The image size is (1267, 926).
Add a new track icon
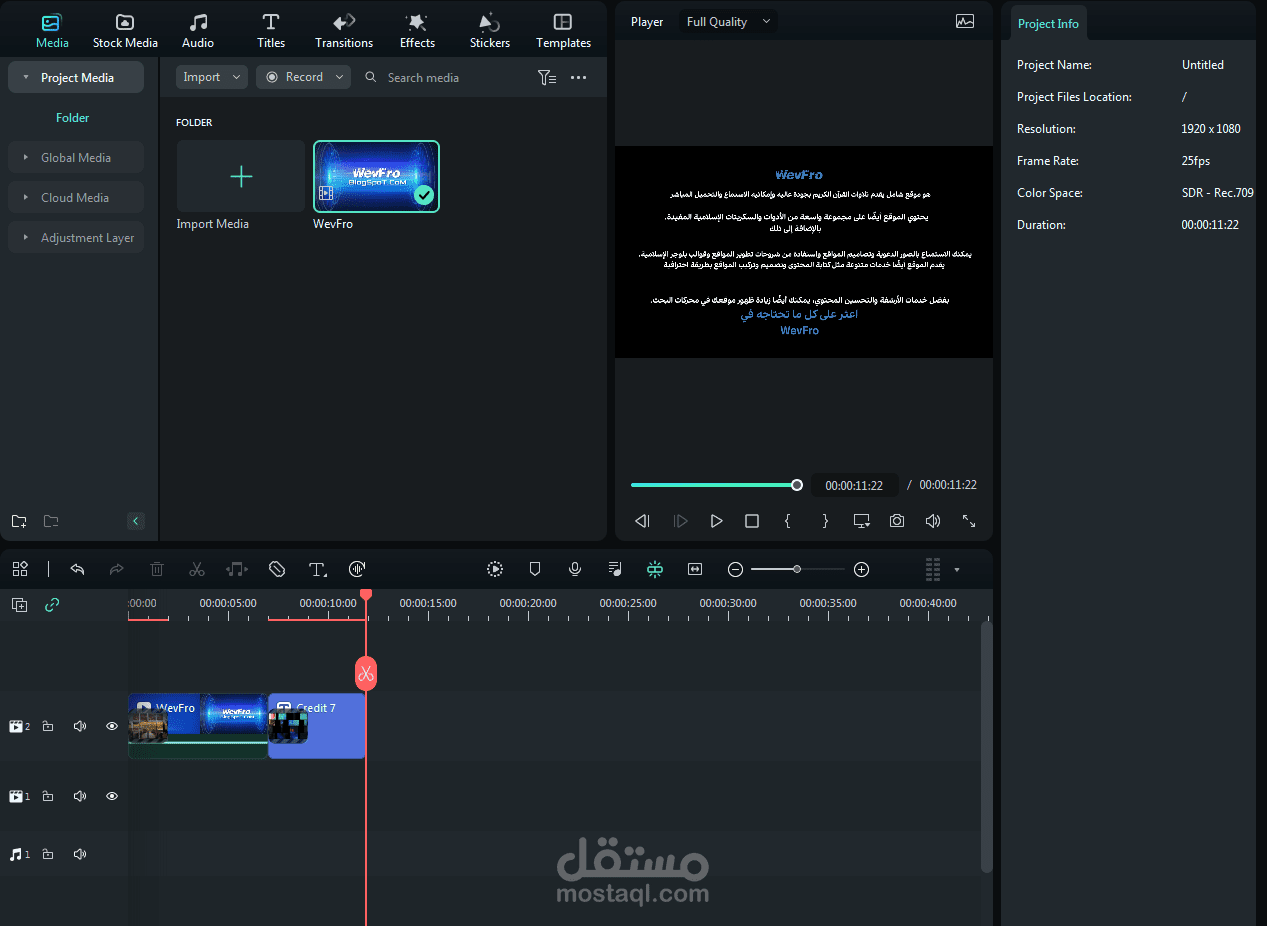click(19, 604)
